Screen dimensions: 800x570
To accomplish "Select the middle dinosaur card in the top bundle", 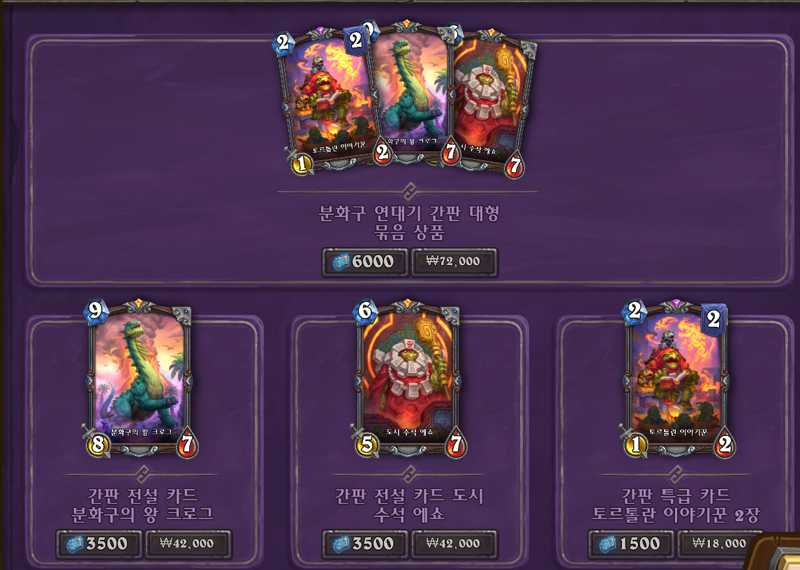I will (x=409, y=92).
